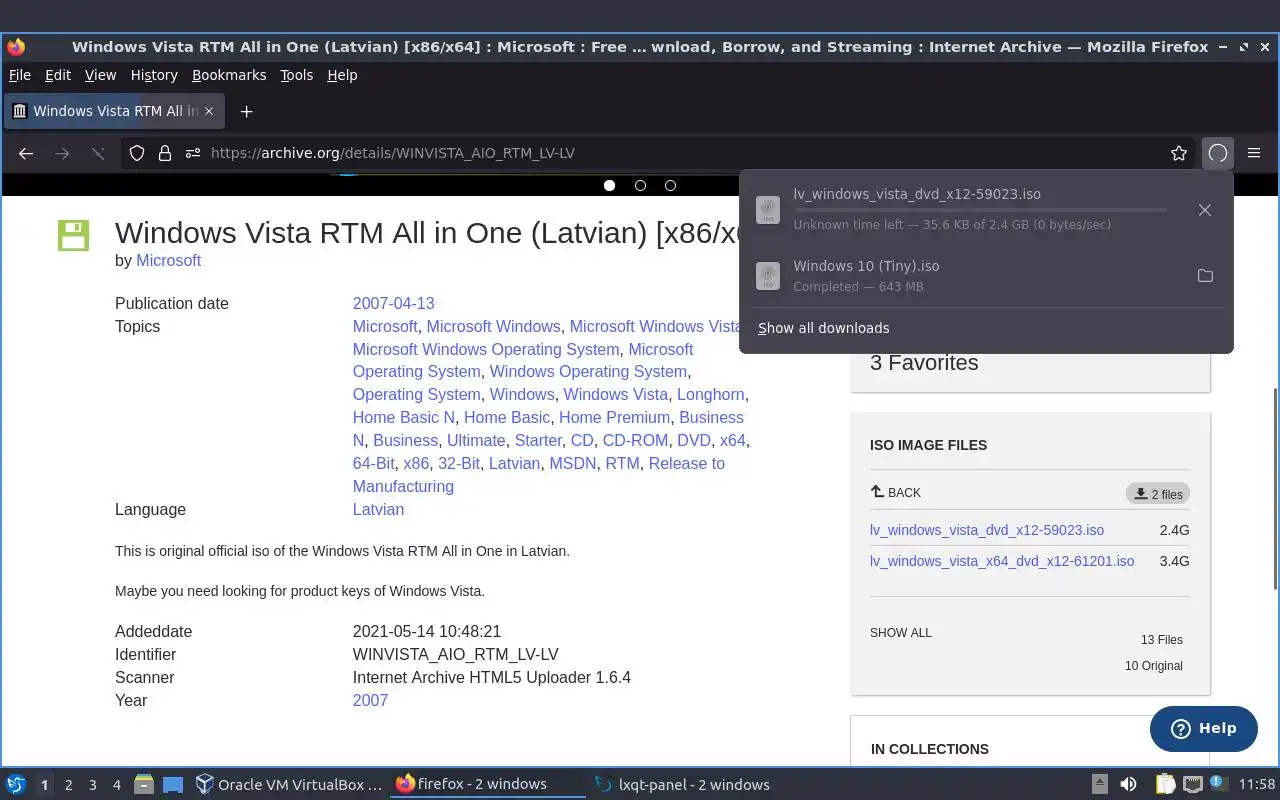
Task: Open a new browser tab
Action: click(246, 111)
